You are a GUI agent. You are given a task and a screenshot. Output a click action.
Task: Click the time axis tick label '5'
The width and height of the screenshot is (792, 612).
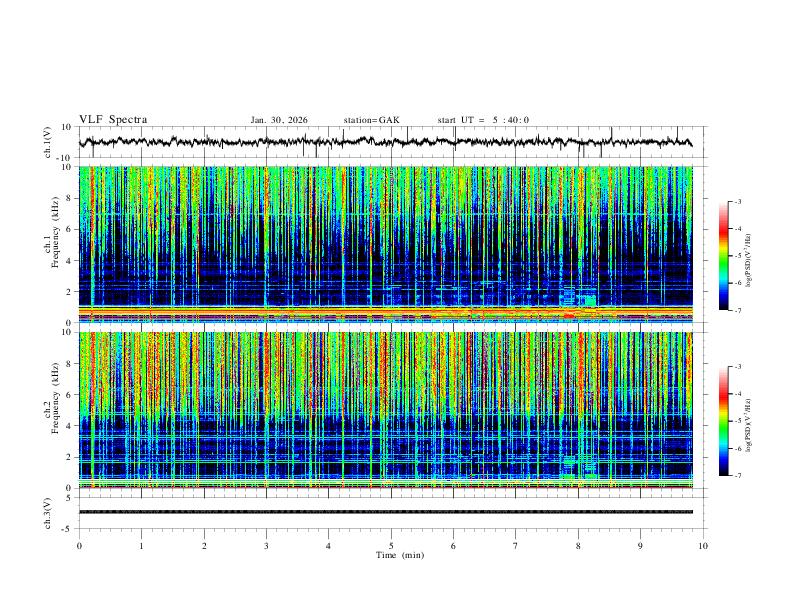point(391,546)
